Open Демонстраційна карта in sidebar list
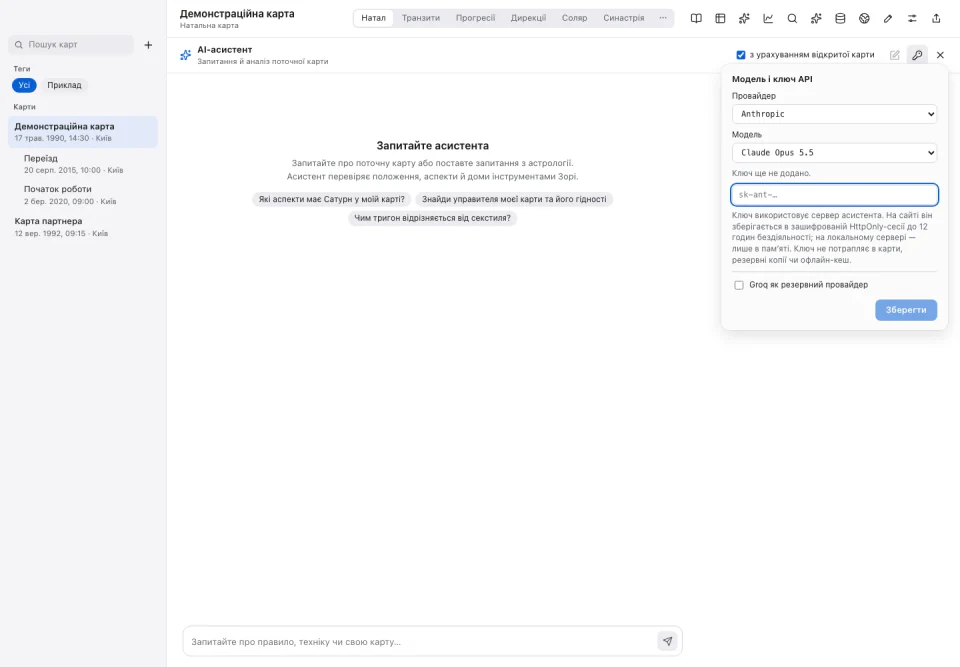The width and height of the screenshot is (960, 667). [x=83, y=132]
